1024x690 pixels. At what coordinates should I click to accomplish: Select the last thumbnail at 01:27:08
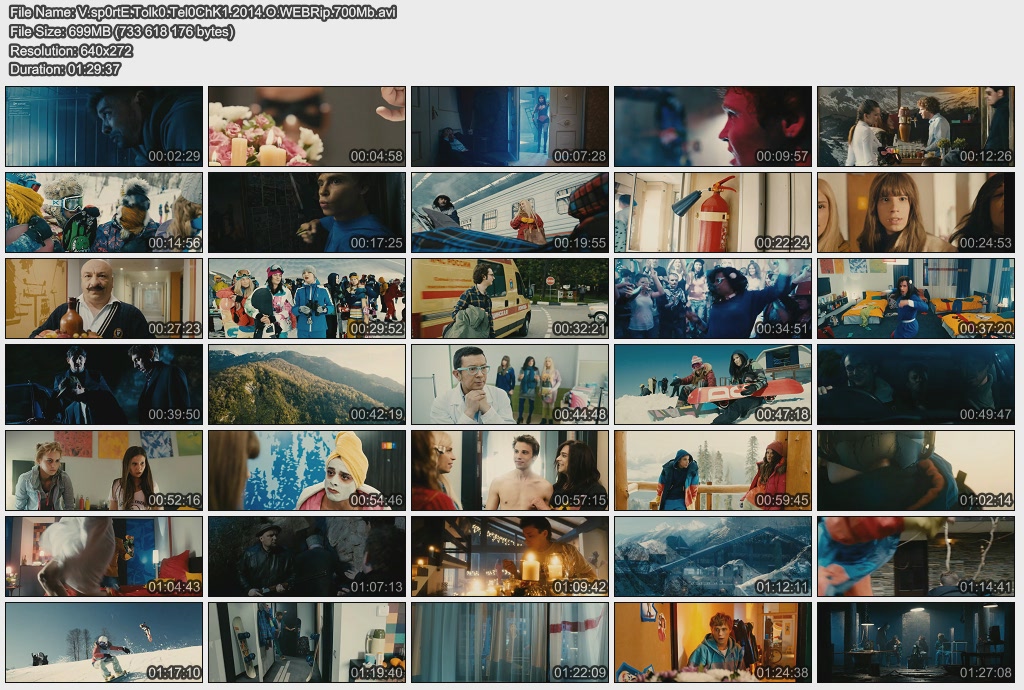[915, 642]
